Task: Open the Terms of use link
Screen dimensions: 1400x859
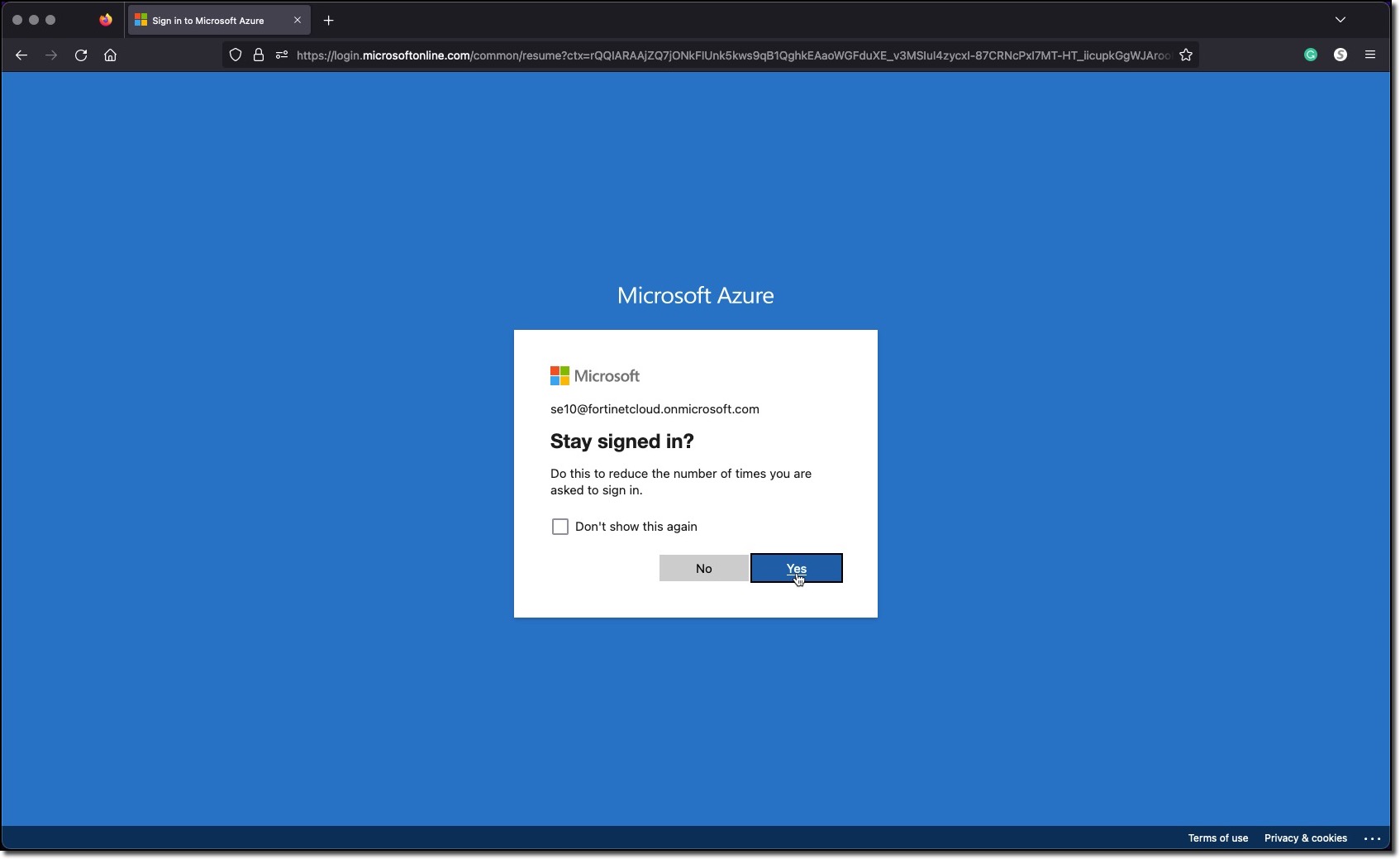Action: tap(1217, 838)
